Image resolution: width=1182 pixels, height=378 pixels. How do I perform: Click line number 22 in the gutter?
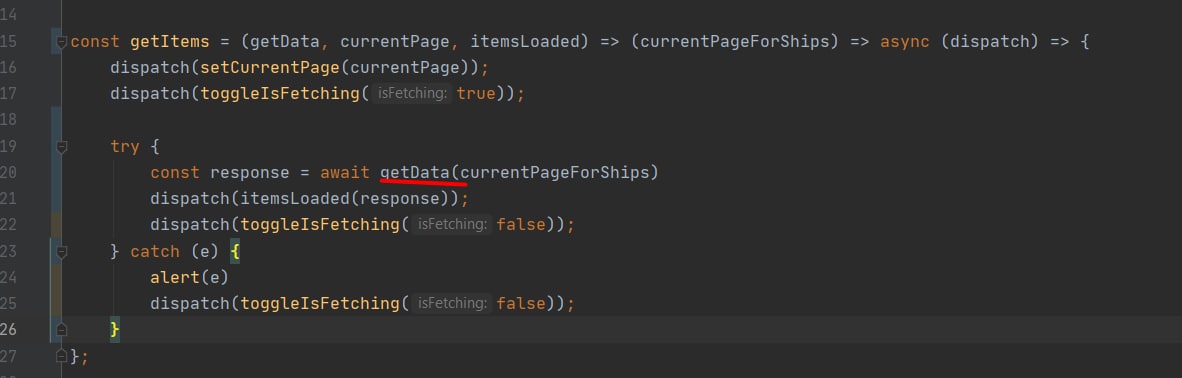point(8,225)
